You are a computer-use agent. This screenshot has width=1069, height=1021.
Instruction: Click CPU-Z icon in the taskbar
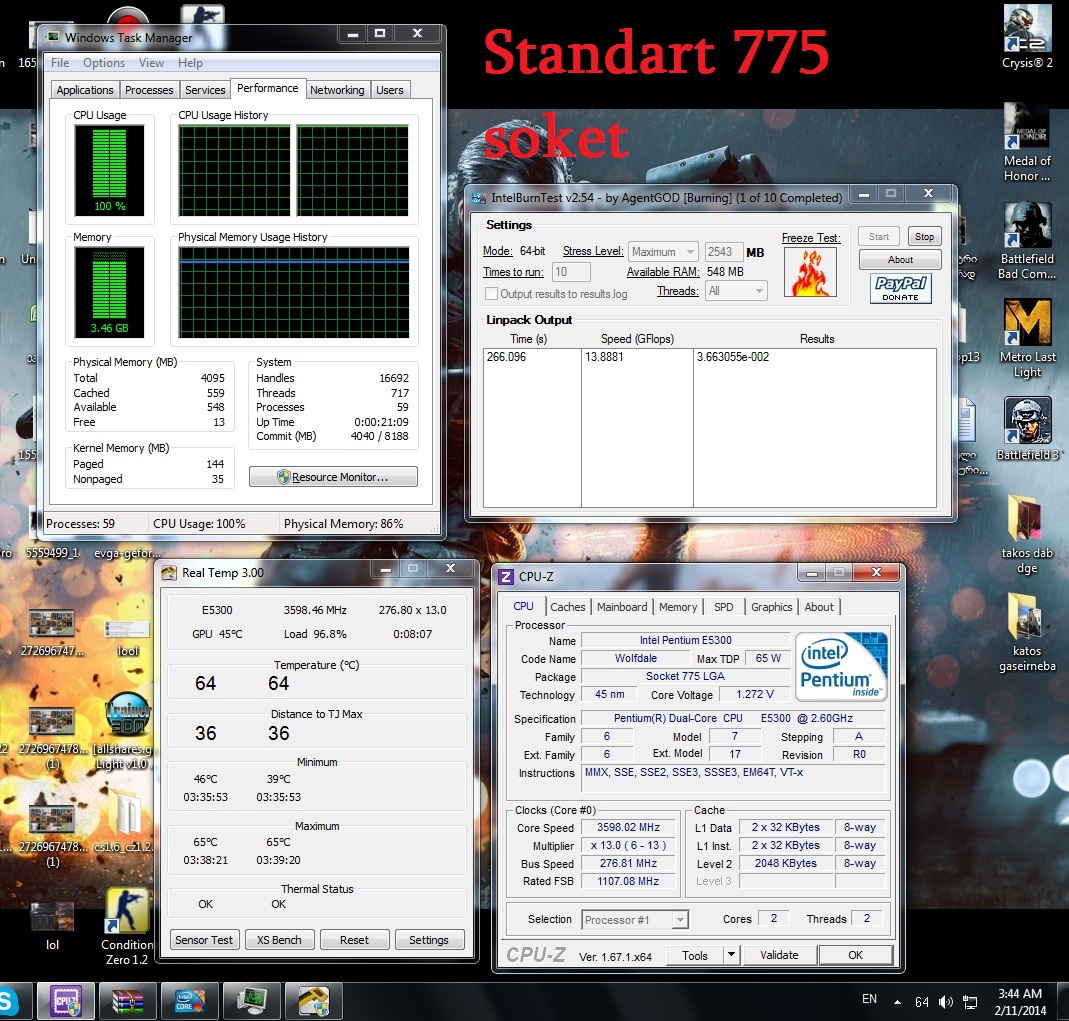pyautogui.click(x=65, y=1001)
